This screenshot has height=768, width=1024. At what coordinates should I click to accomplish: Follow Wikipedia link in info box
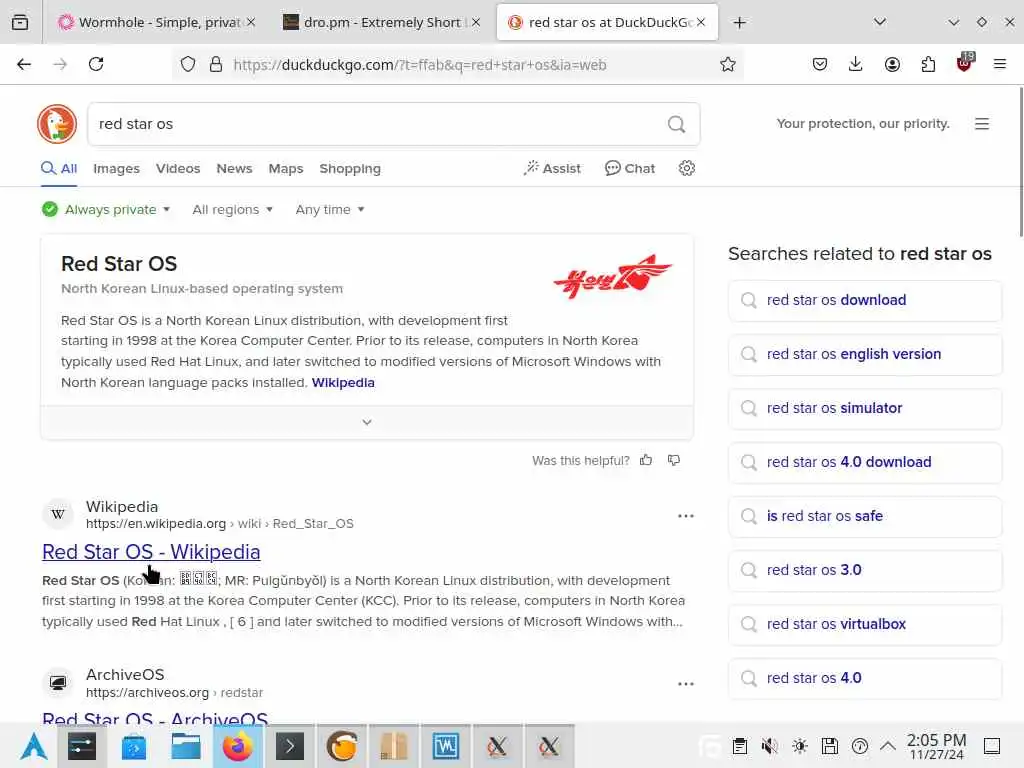click(x=343, y=383)
